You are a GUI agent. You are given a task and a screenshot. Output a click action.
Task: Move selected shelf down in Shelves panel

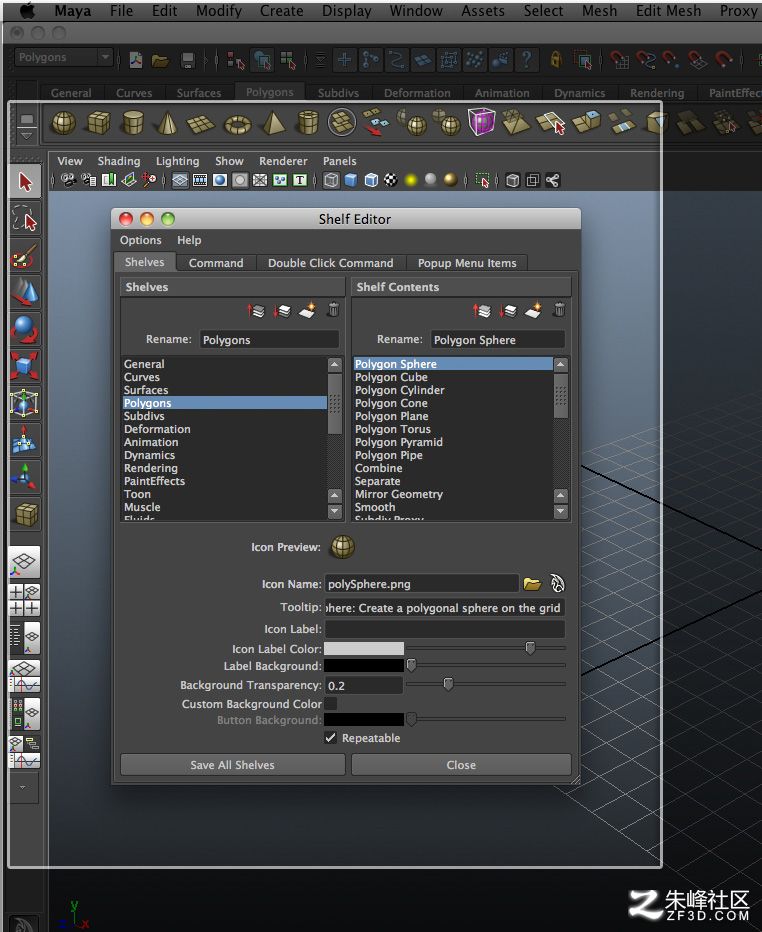(281, 310)
